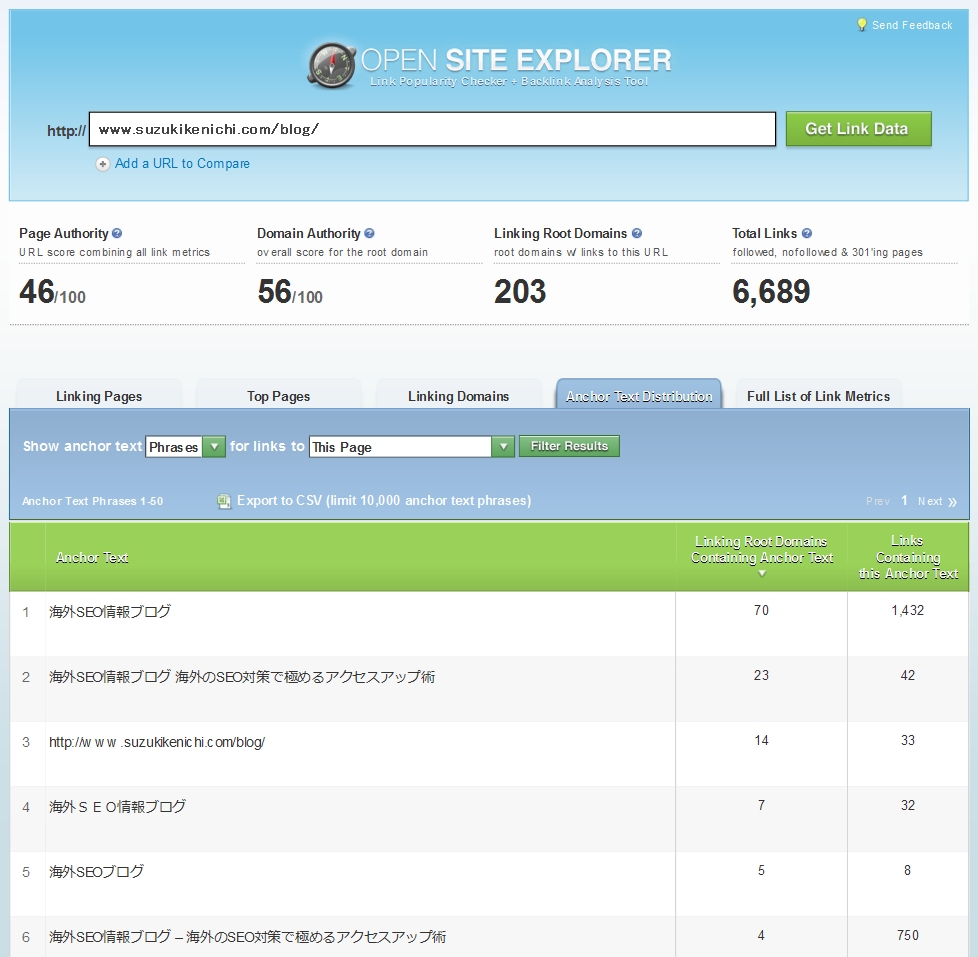978x957 pixels.
Task: Open the Phrases anchor text dropdown
Action: pyautogui.click(x=185, y=447)
